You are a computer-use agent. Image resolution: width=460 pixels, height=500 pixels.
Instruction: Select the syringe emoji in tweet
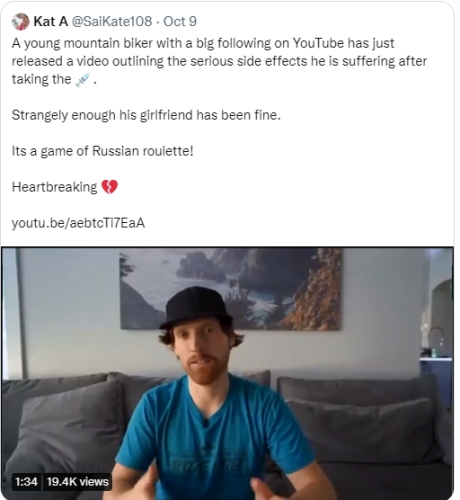[83, 80]
